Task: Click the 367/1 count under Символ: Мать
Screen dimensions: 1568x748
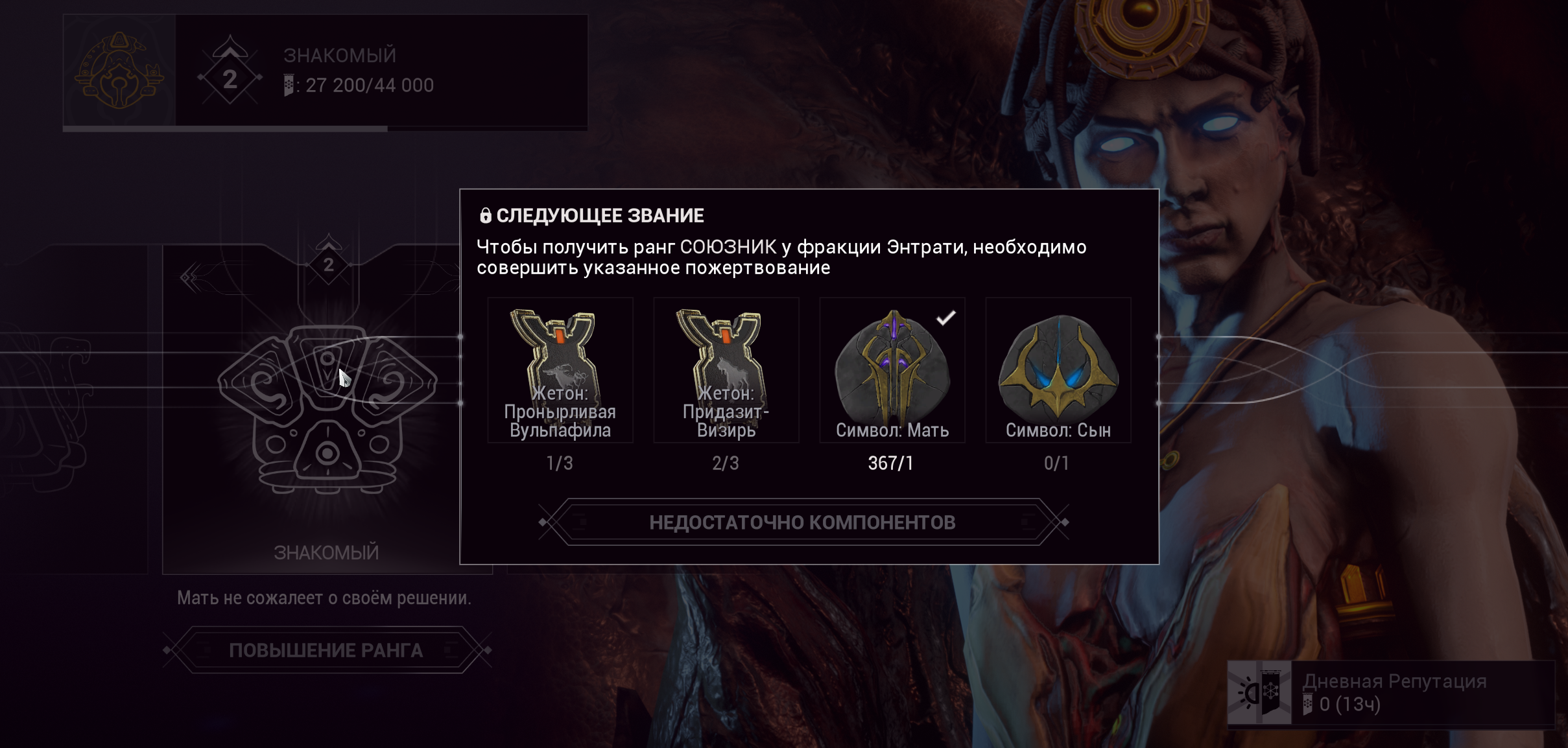Action: (891, 463)
